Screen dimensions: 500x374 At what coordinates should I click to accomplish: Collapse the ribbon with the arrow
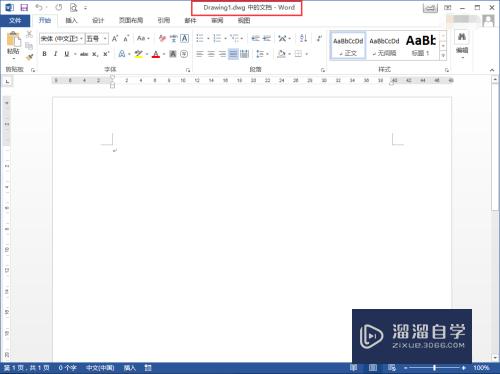point(492,70)
